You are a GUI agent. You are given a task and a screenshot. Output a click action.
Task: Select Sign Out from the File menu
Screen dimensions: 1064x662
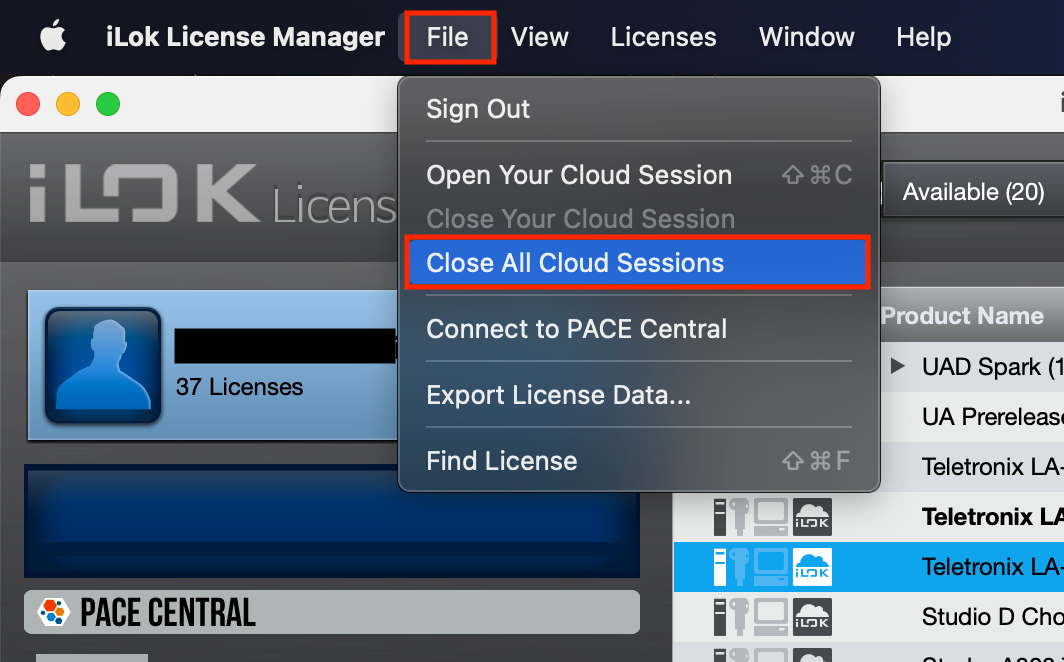[x=478, y=109]
